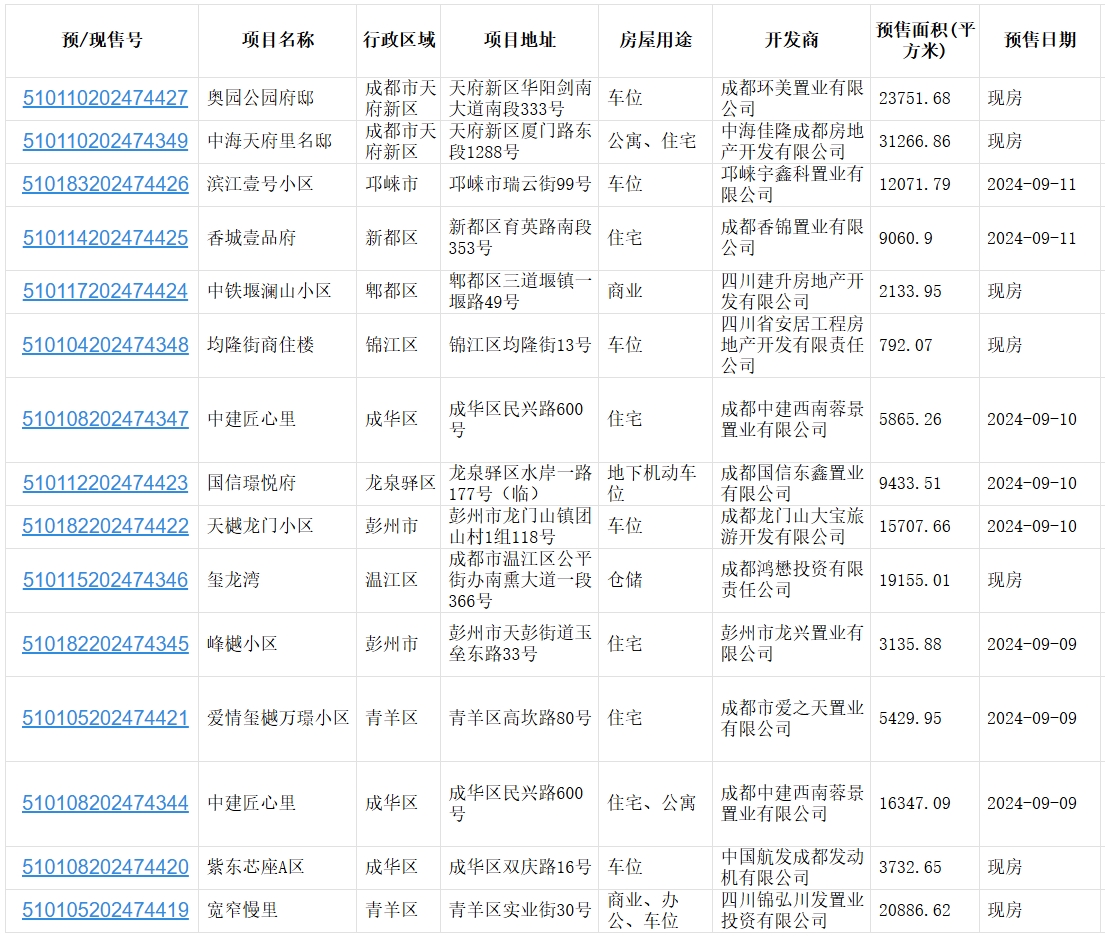The height and width of the screenshot is (936, 1105).
Task: Select project name 奥园公园府邸
Action: coord(261,98)
